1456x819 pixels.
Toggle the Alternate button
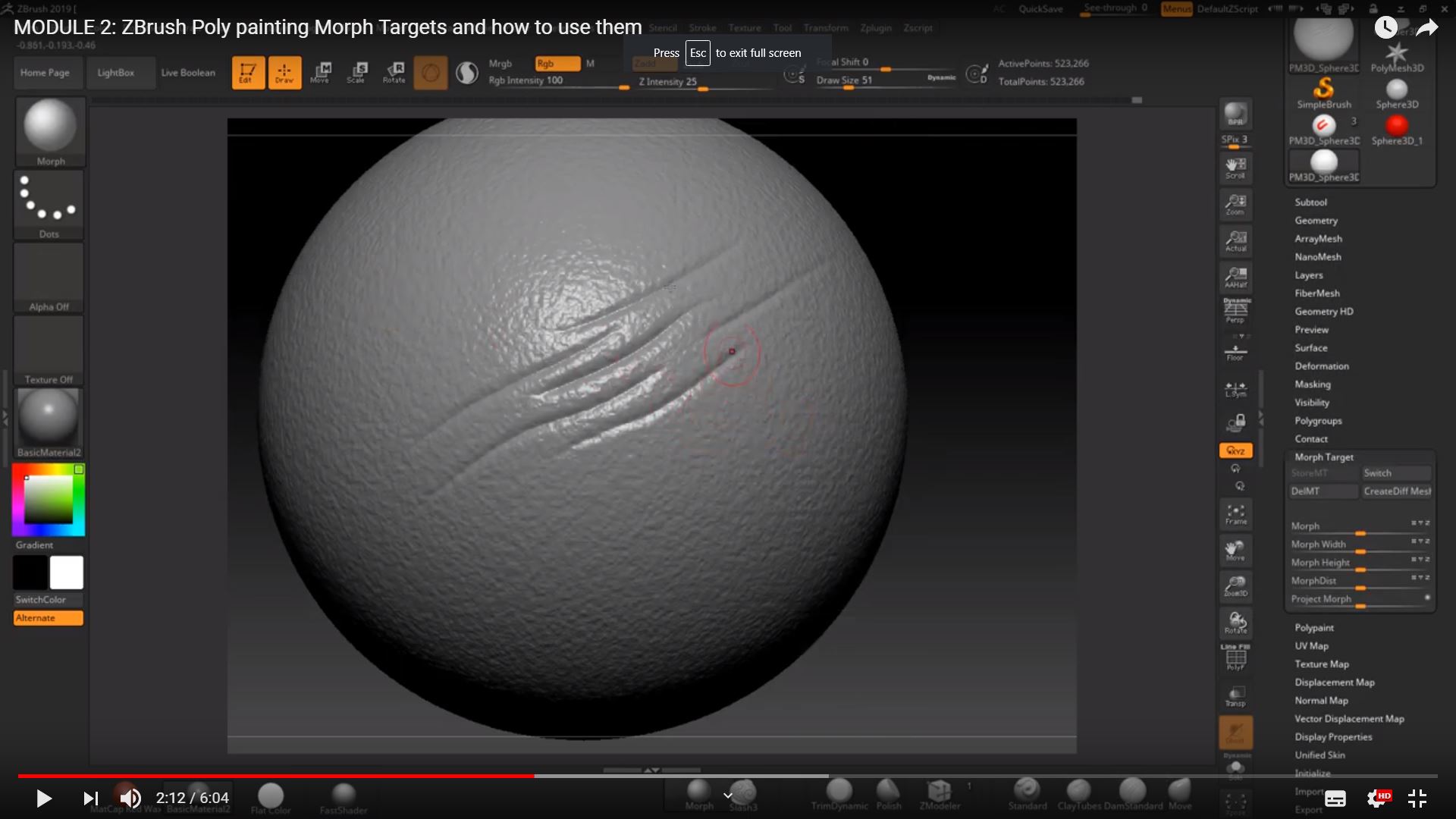pos(48,618)
